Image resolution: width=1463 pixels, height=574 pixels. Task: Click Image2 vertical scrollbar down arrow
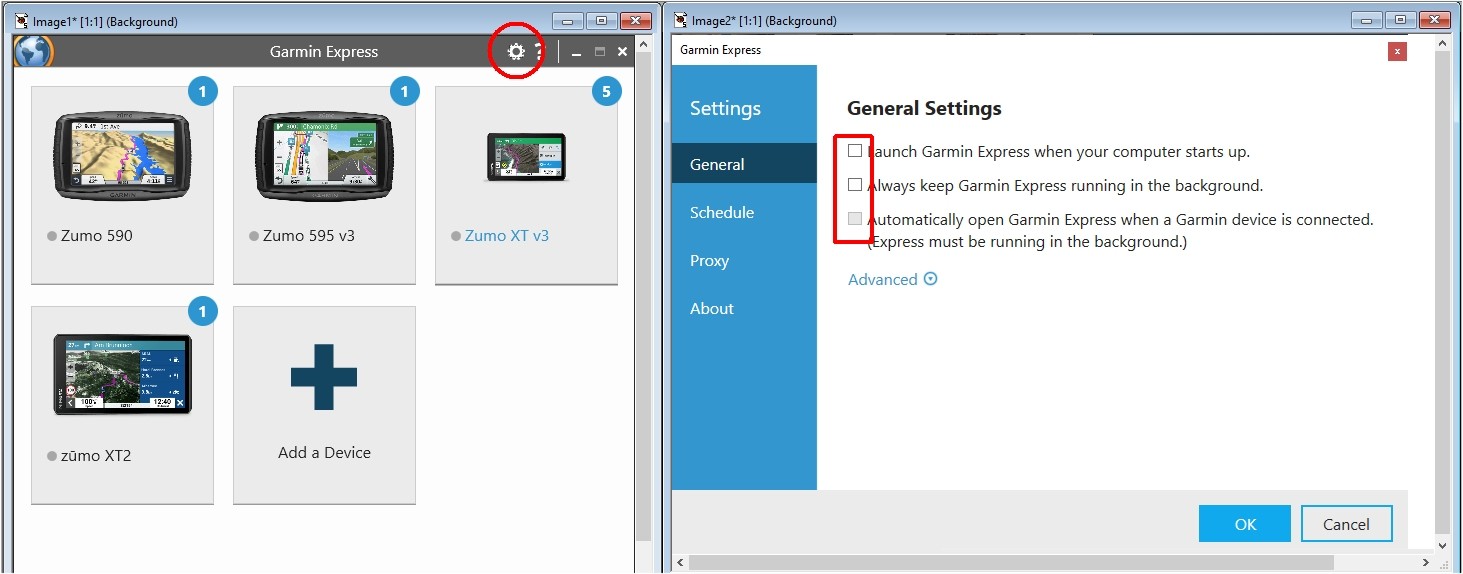[x=1442, y=546]
